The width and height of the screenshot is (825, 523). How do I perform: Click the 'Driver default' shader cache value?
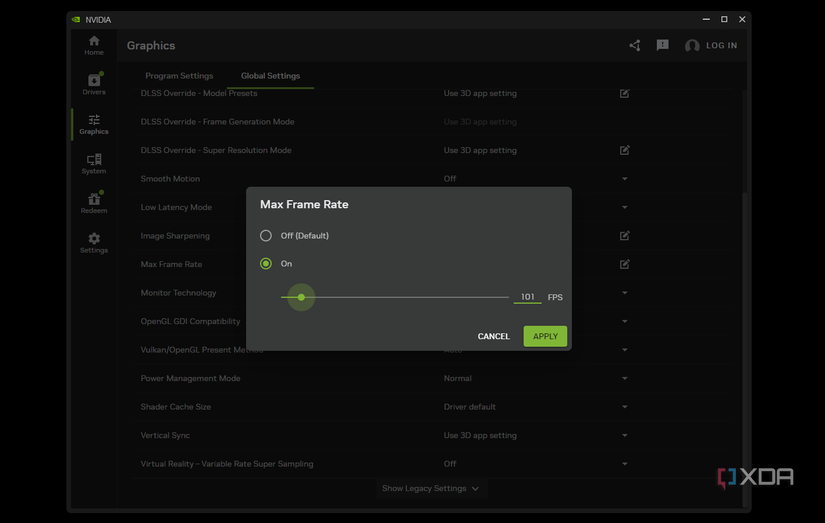pos(469,407)
